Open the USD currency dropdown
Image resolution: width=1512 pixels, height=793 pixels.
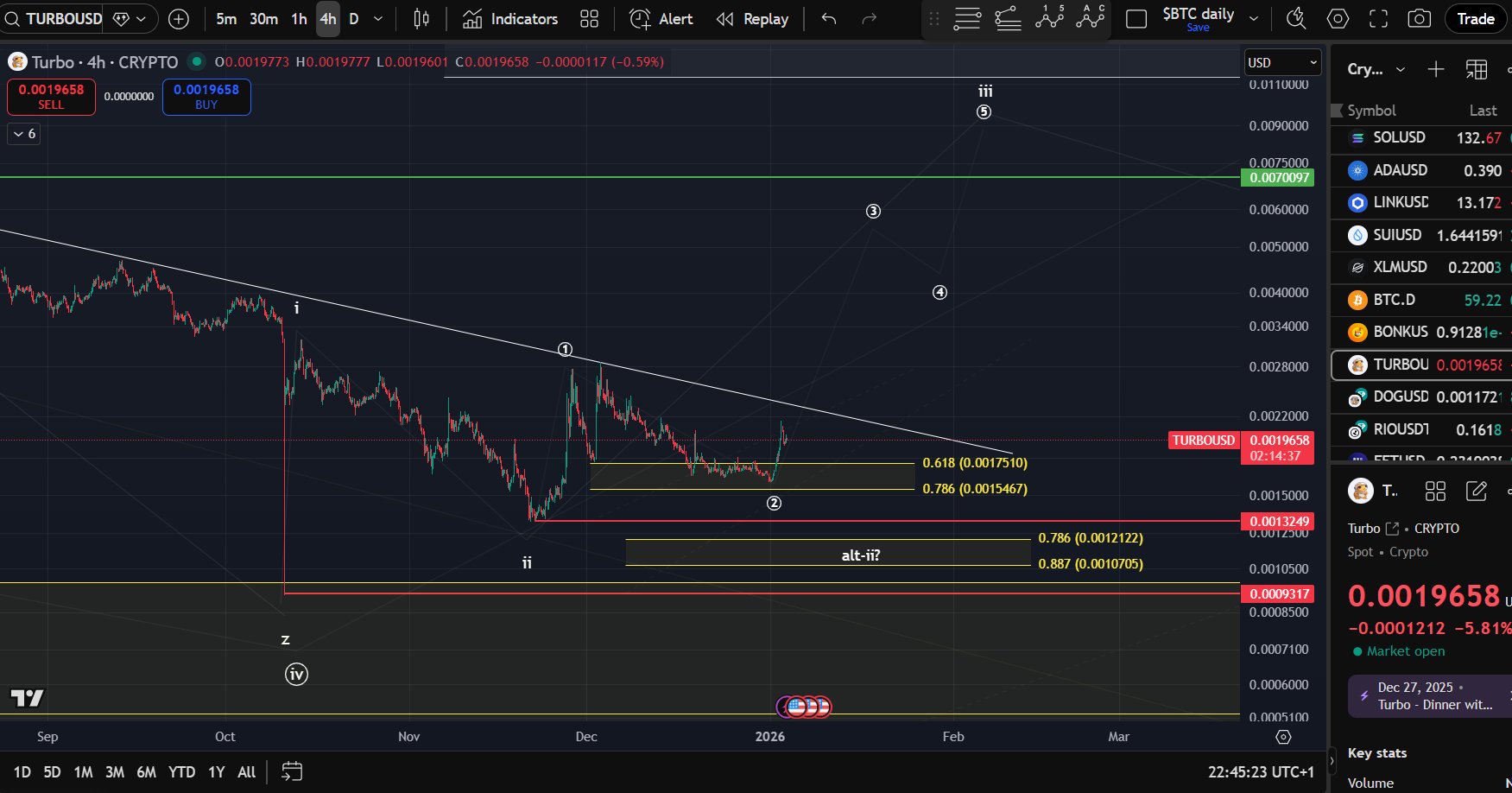pyautogui.click(x=1283, y=62)
